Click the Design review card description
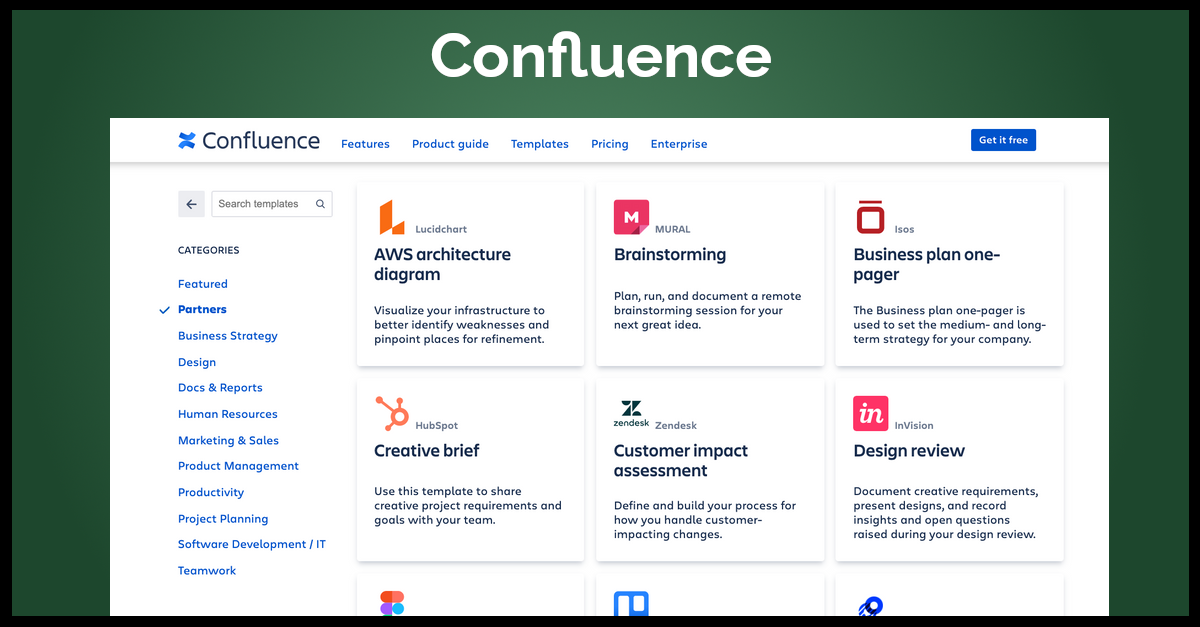The width and height of the screenshot is (1200, 627). click(946, 513)
